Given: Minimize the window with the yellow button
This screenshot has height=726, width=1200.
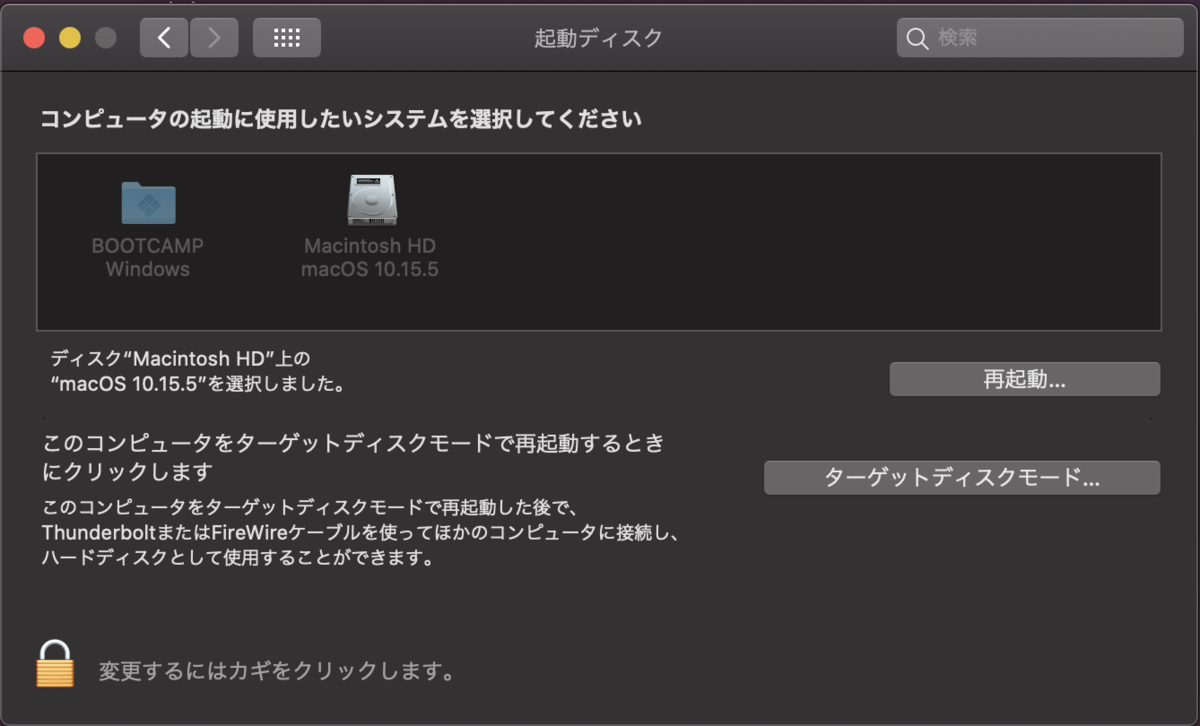Looking at the screenshot, I should [69, 38].
